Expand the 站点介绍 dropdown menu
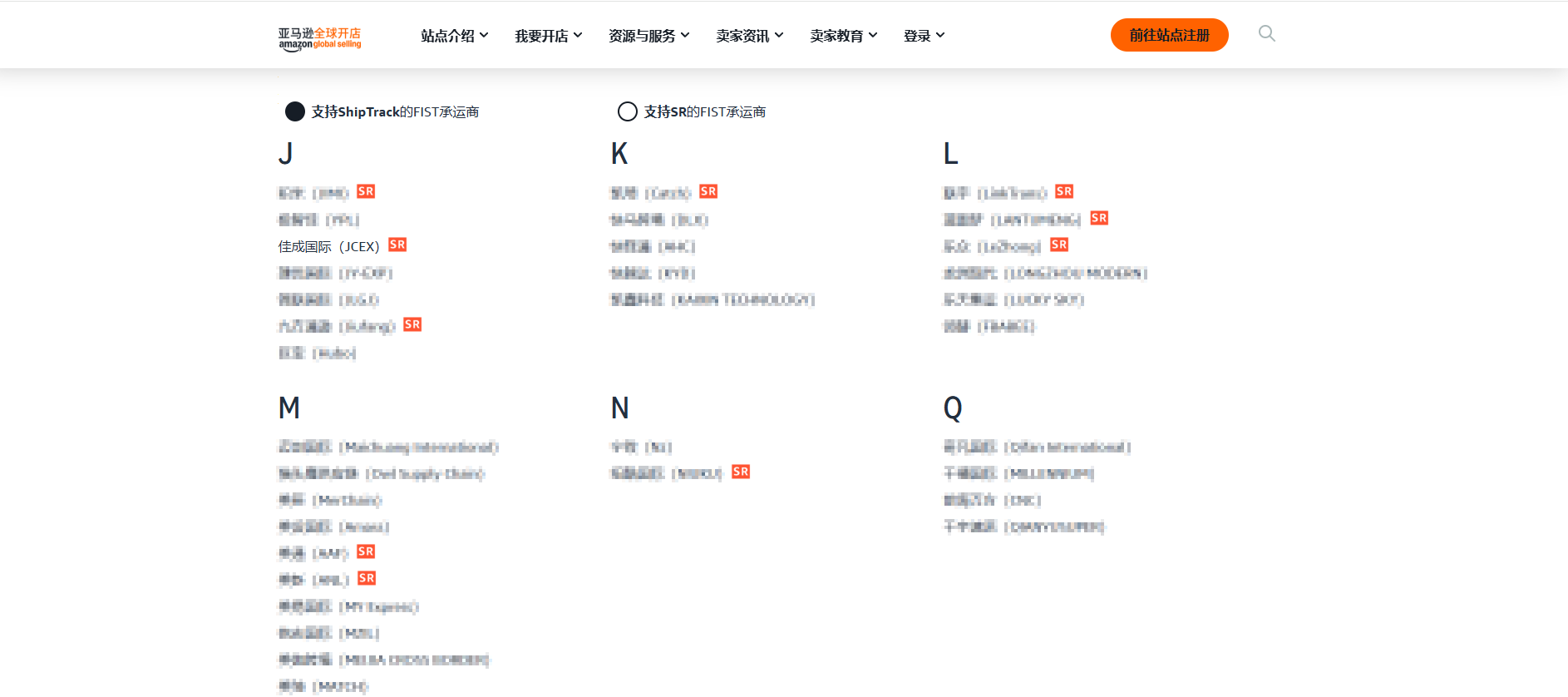Image resolution: width=1568 pixels, height=697 pixels. pos(454,36)
